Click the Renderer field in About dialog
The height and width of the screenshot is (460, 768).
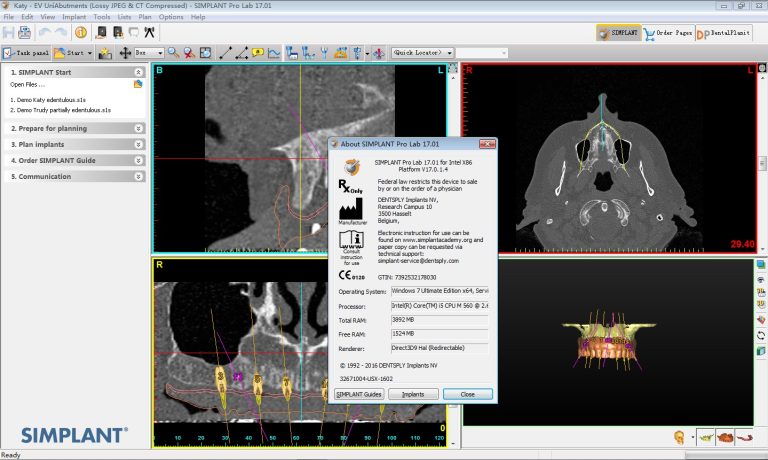(x=440, y=349)
